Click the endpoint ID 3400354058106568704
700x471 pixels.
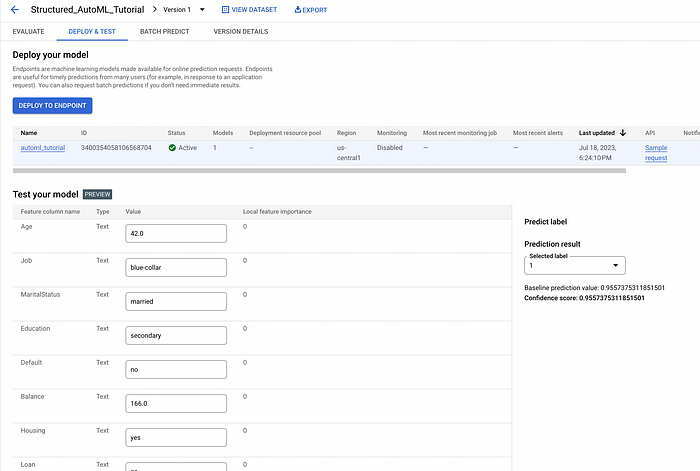116,148
